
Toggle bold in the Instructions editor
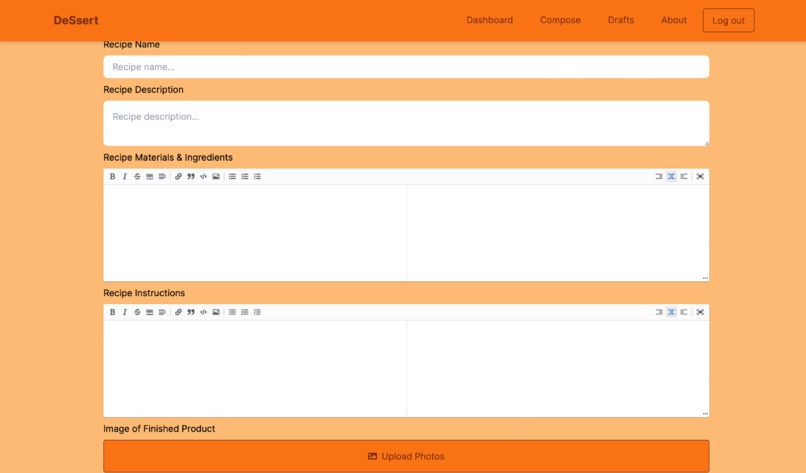112,312
